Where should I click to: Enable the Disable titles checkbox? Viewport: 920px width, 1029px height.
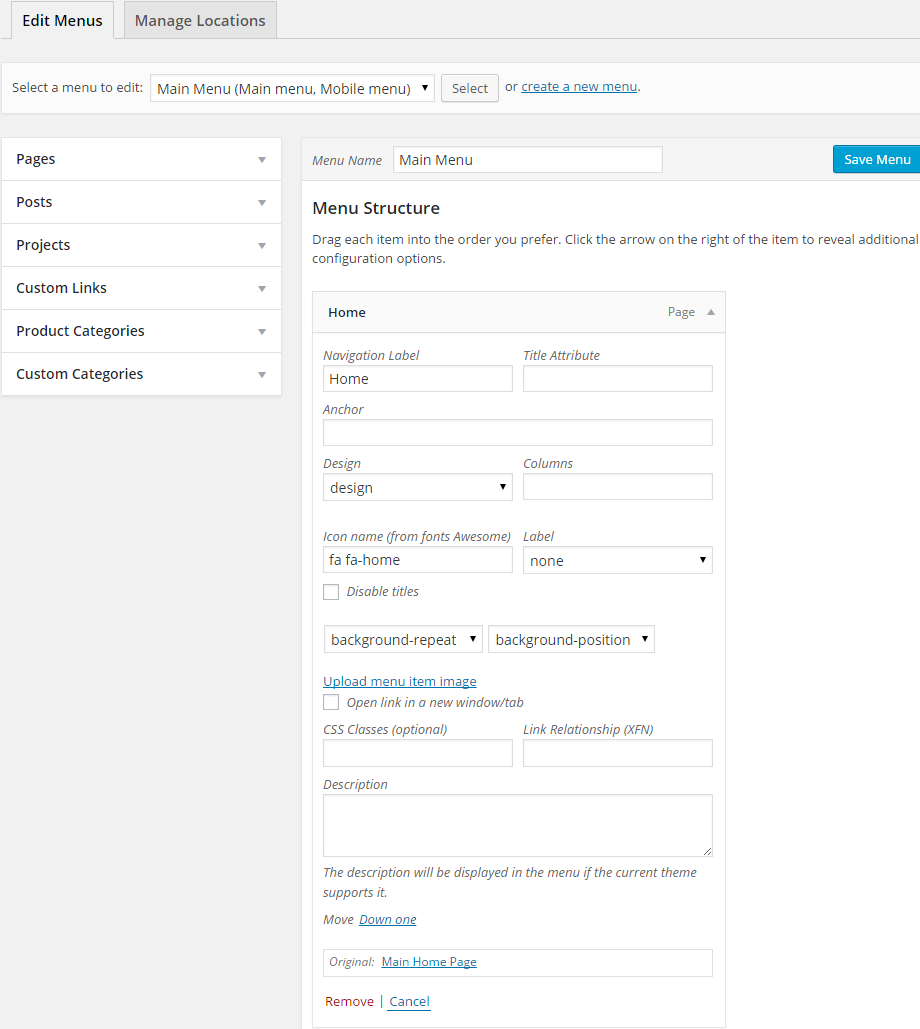pos(331,592)
